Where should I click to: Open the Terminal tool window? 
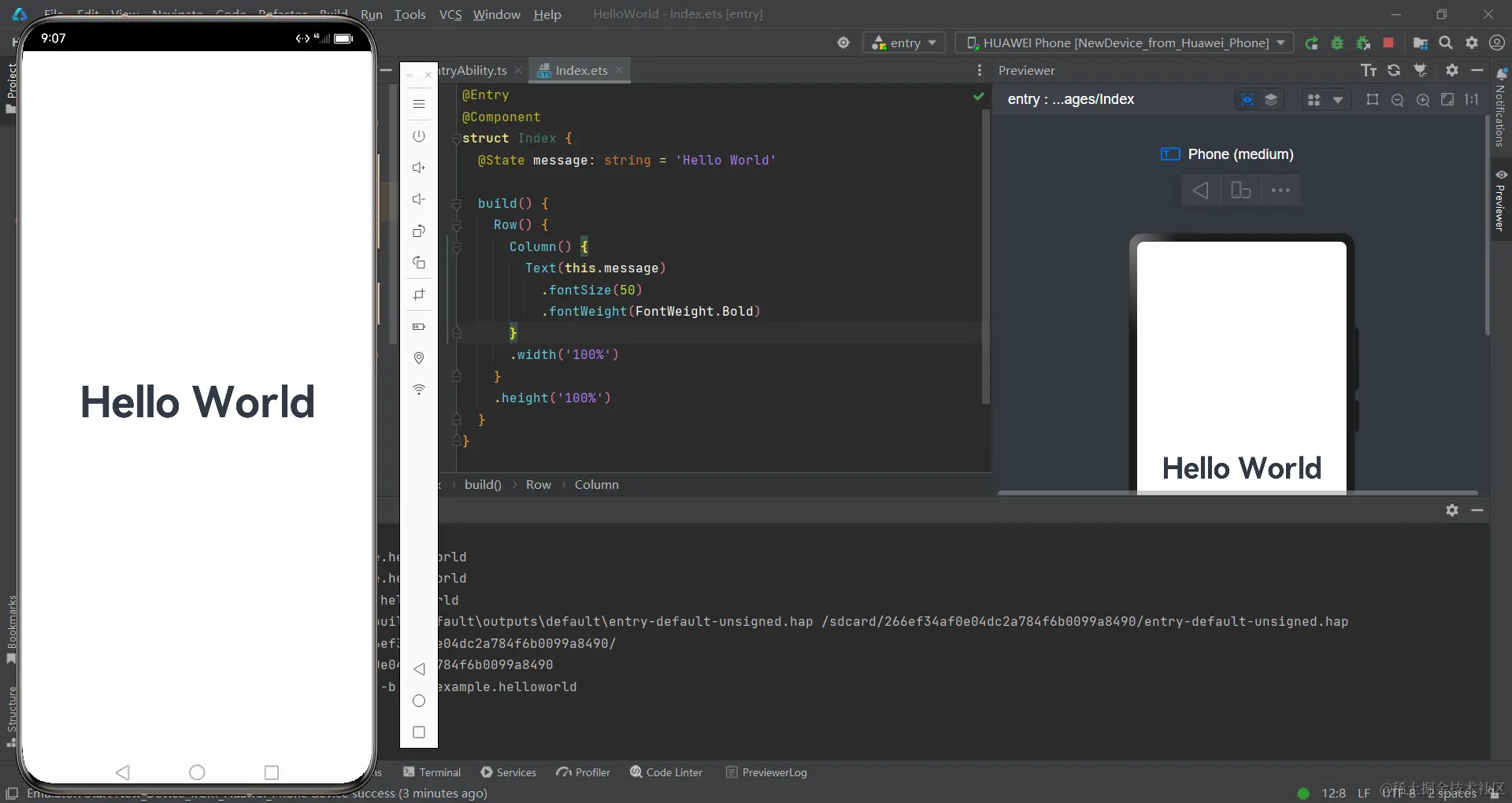point(432,772)
